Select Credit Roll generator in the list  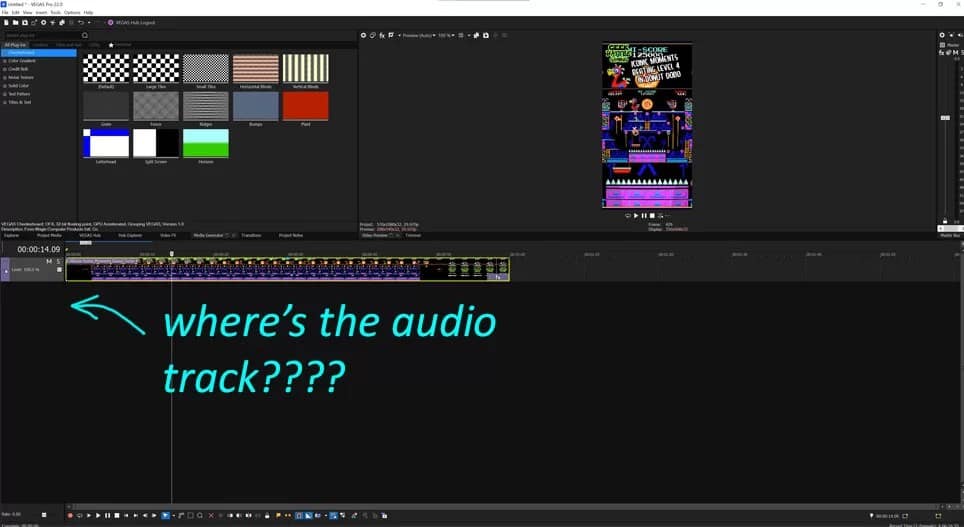click(18, 69)
